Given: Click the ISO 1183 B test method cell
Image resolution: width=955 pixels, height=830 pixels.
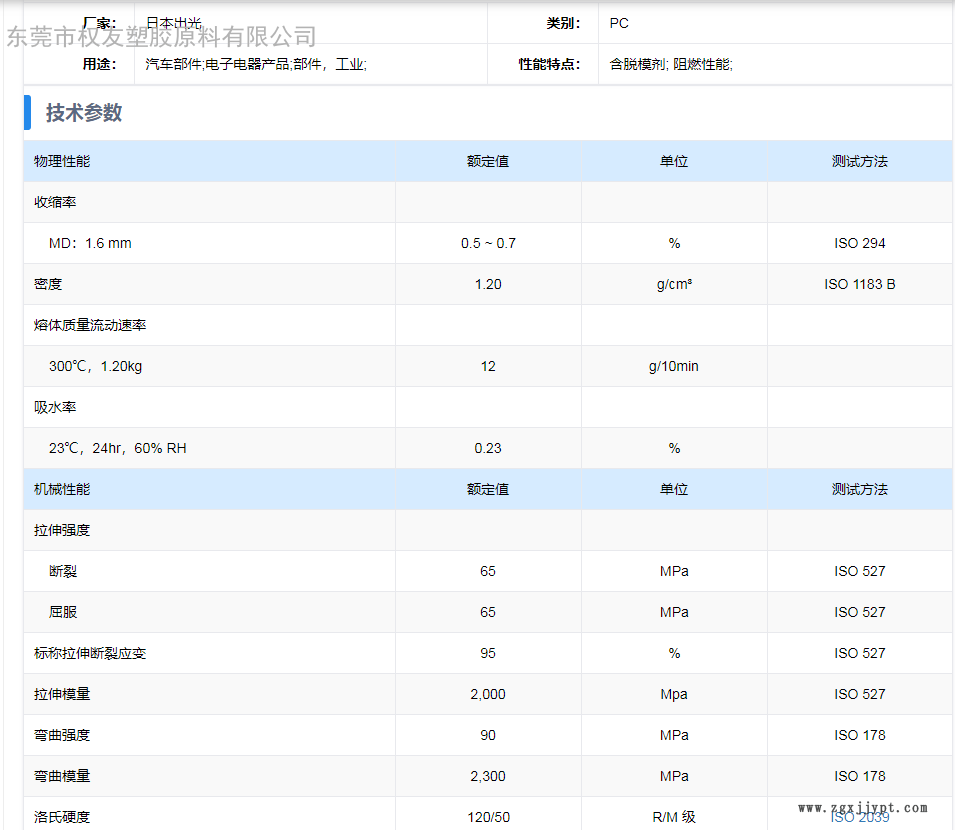Looking at the screenshot, I should pos(859,284).
